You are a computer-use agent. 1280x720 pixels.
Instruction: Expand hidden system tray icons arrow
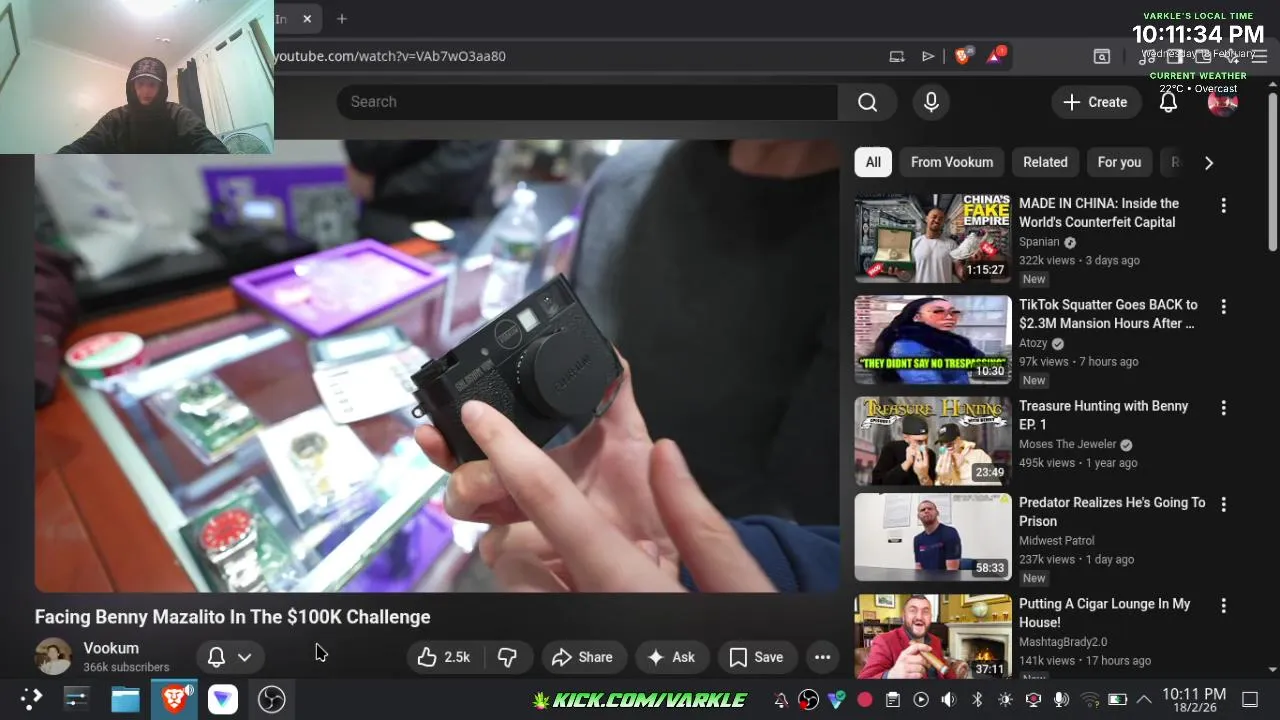pyautogui.click(x=1144, y=699)
